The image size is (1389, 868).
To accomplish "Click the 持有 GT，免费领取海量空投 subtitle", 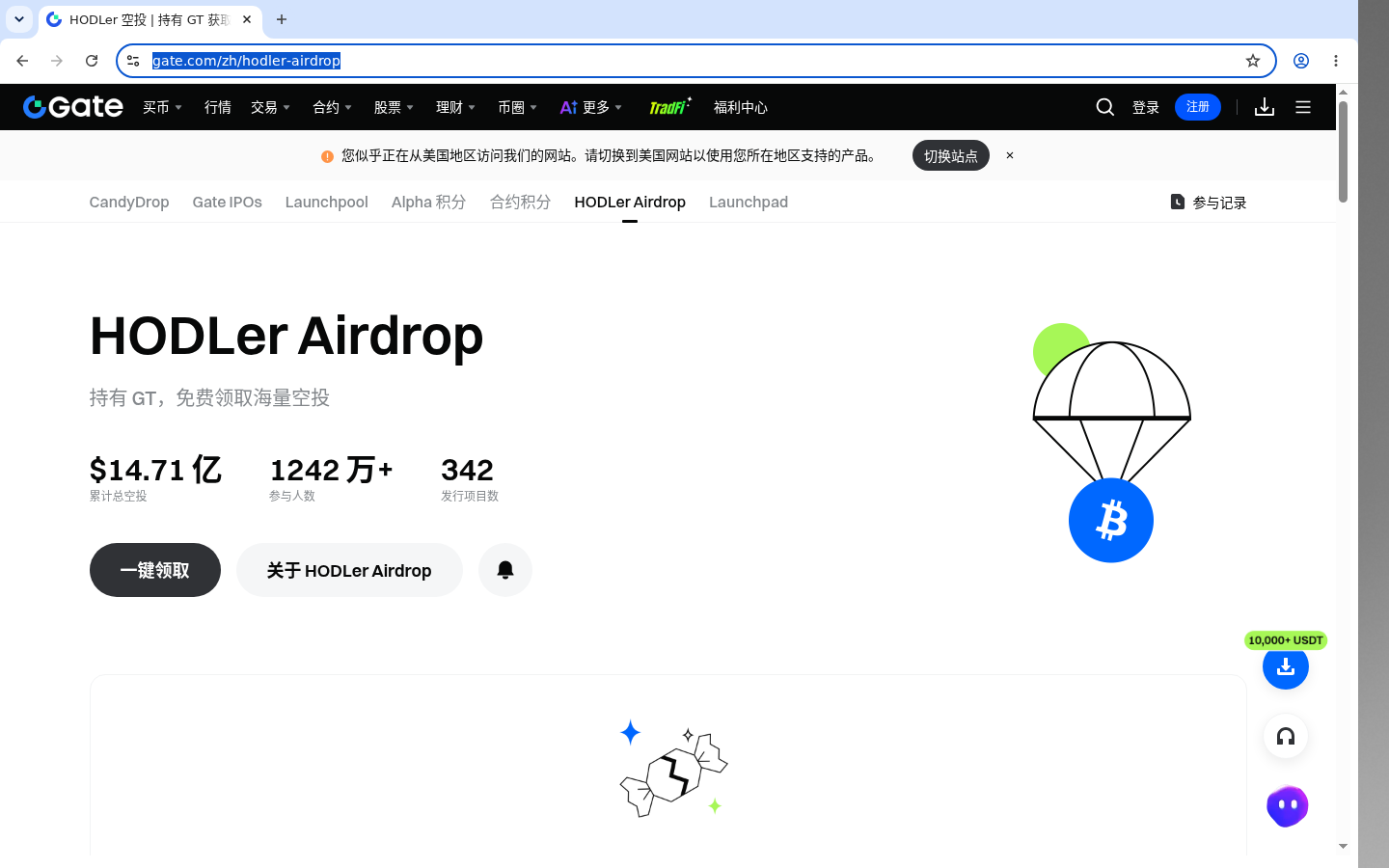I will (209, 397).
